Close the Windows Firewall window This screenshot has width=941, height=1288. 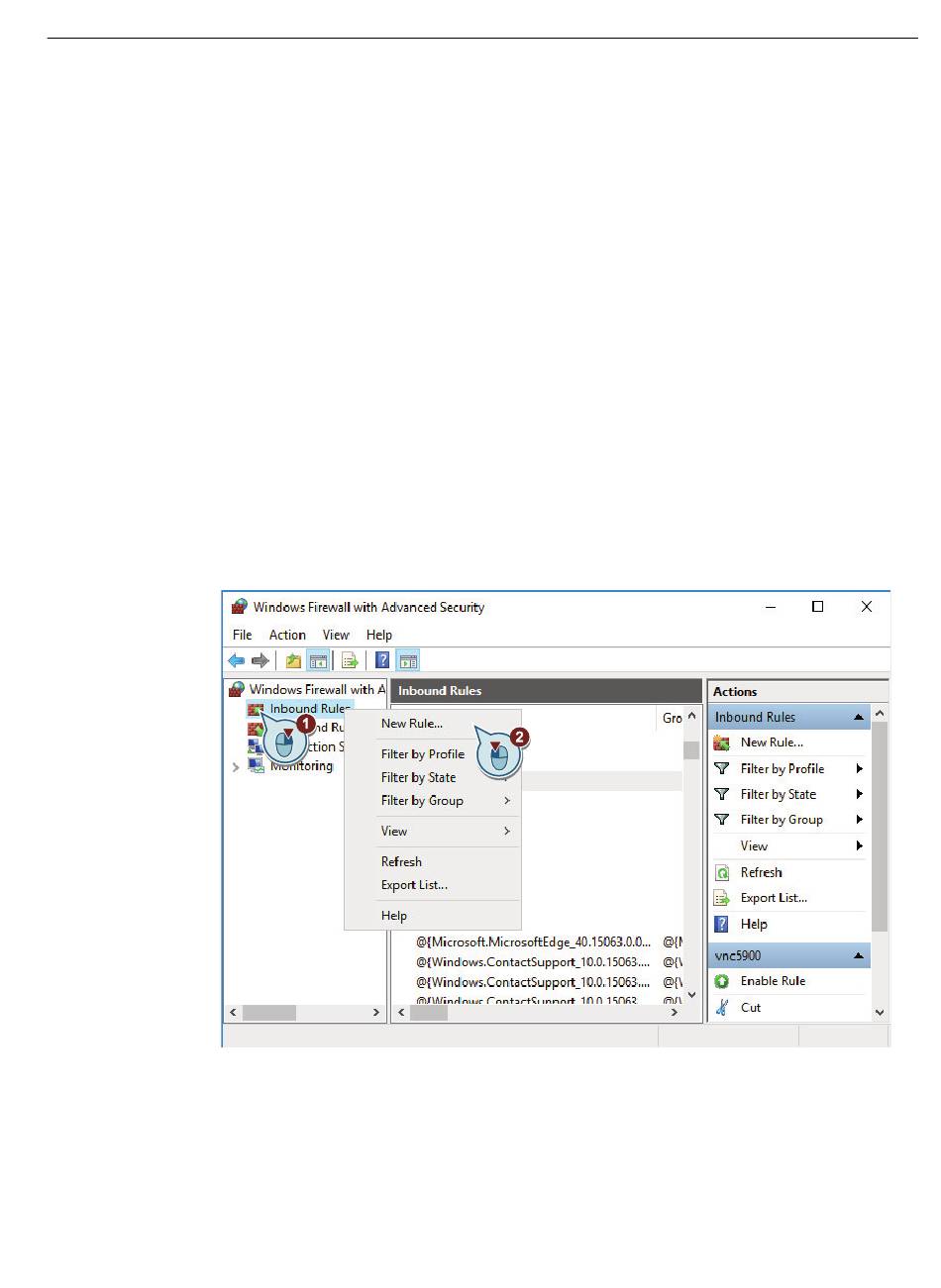coord(867,607)
